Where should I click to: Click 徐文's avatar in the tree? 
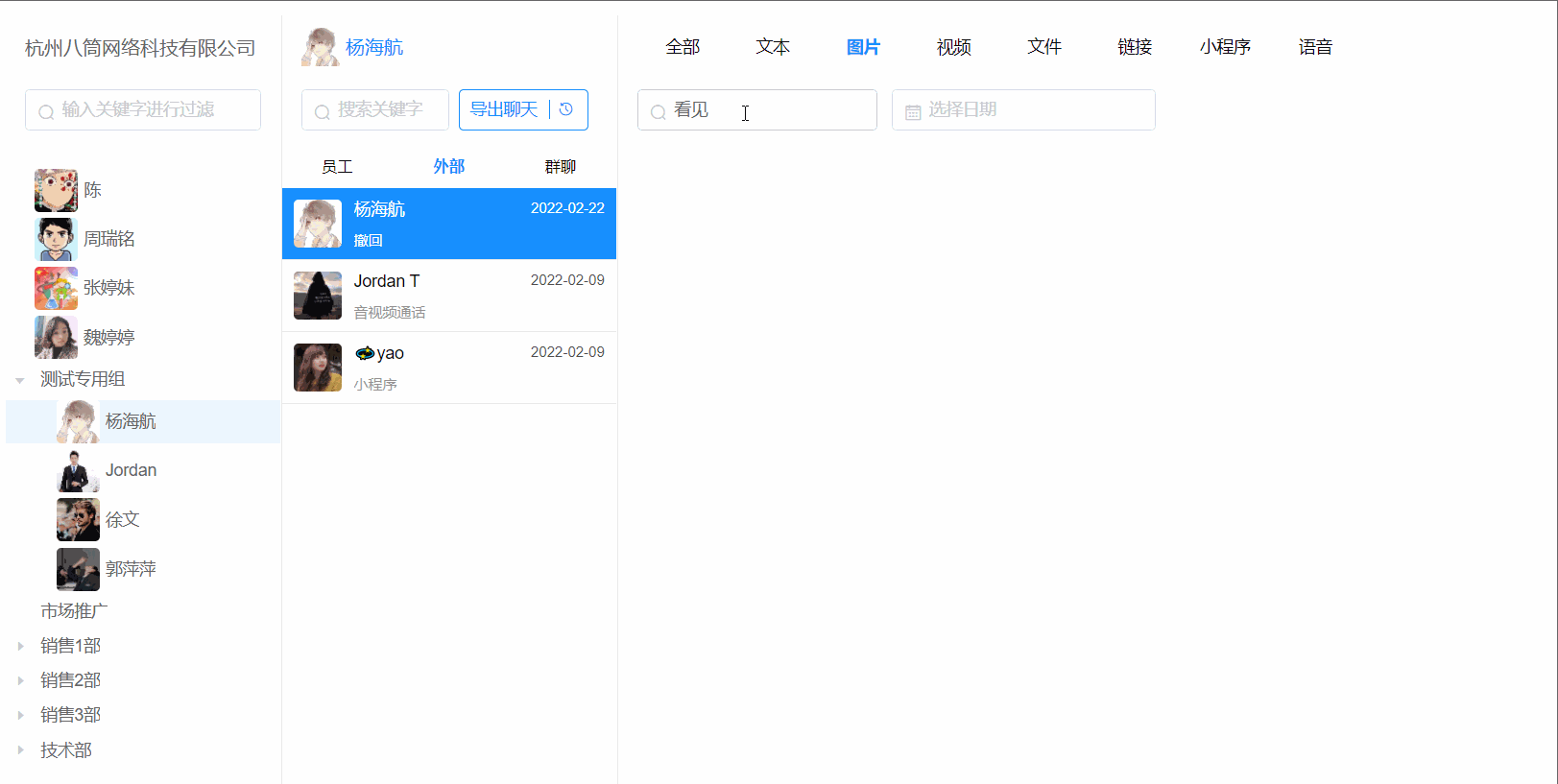pyautogui.click(x=78, y=519)
